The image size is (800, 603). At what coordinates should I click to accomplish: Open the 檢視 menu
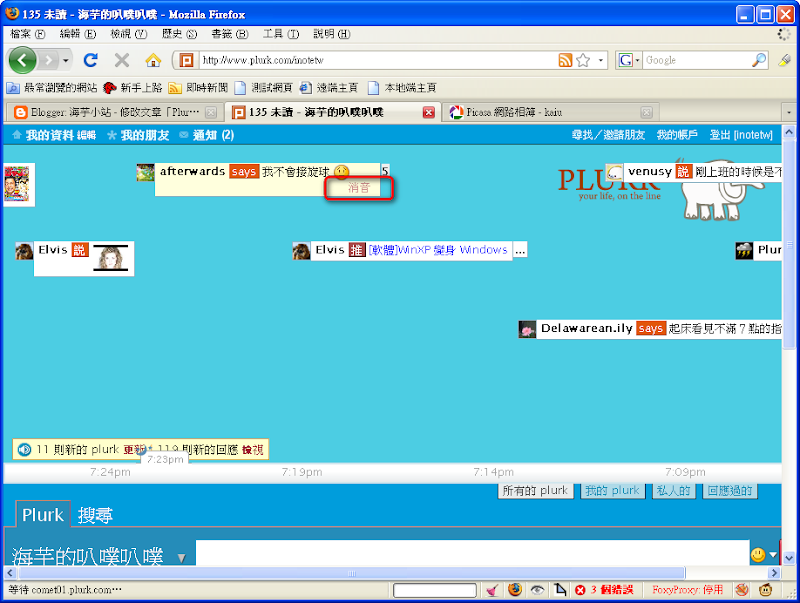129,34
